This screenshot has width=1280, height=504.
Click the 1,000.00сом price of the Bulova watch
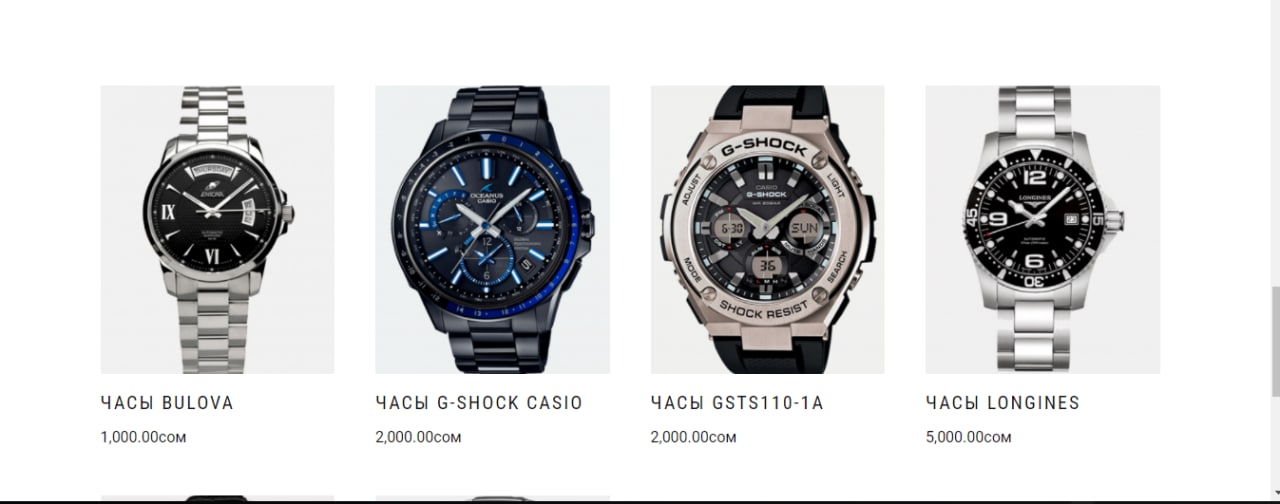tap(143, 437)
